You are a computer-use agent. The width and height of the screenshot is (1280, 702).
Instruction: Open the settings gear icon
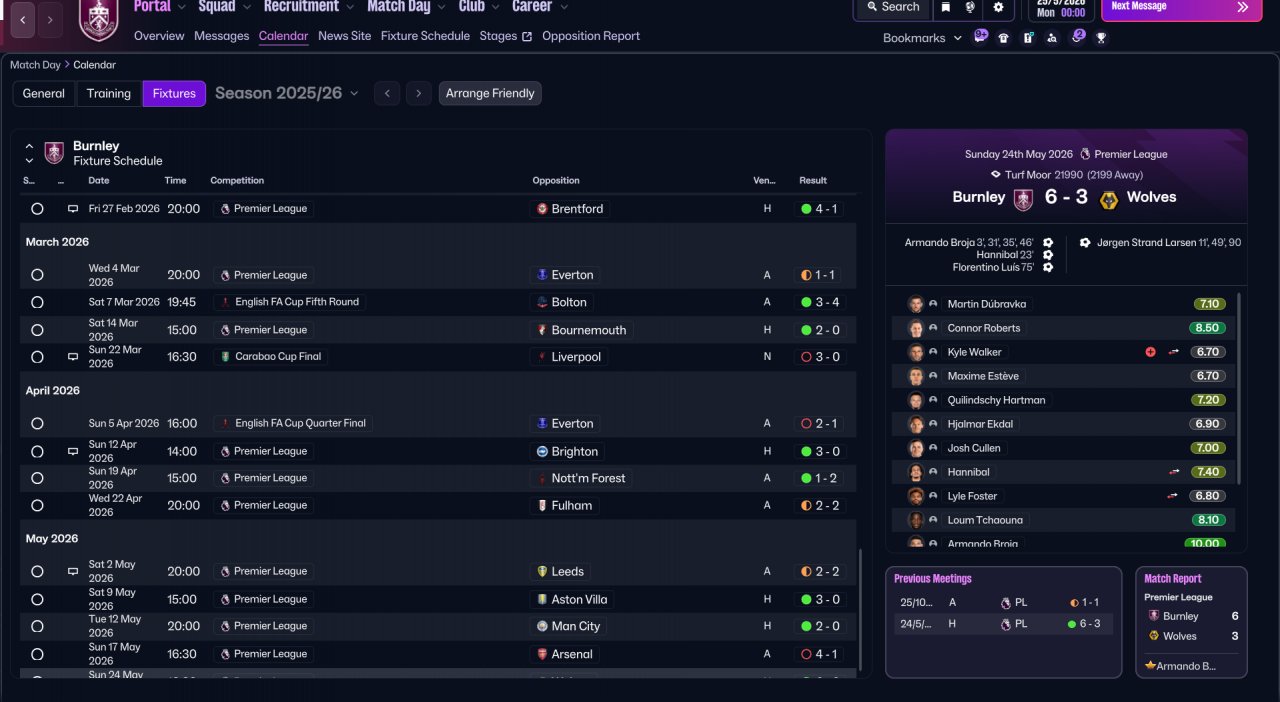pos(998,7)
